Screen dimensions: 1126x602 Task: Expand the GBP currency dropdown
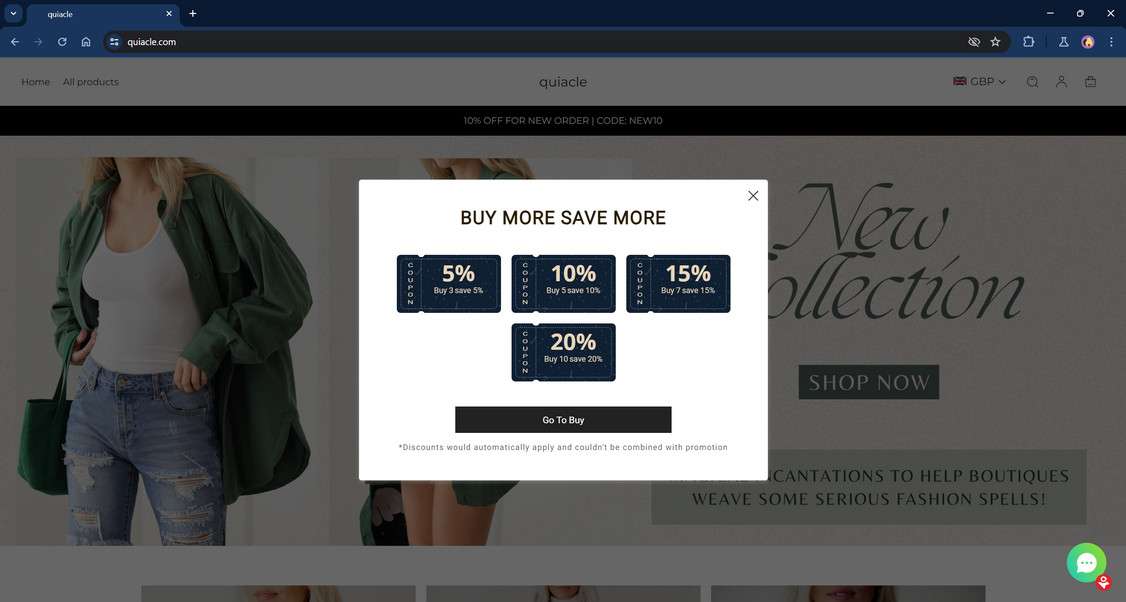[x=979, y=82]
